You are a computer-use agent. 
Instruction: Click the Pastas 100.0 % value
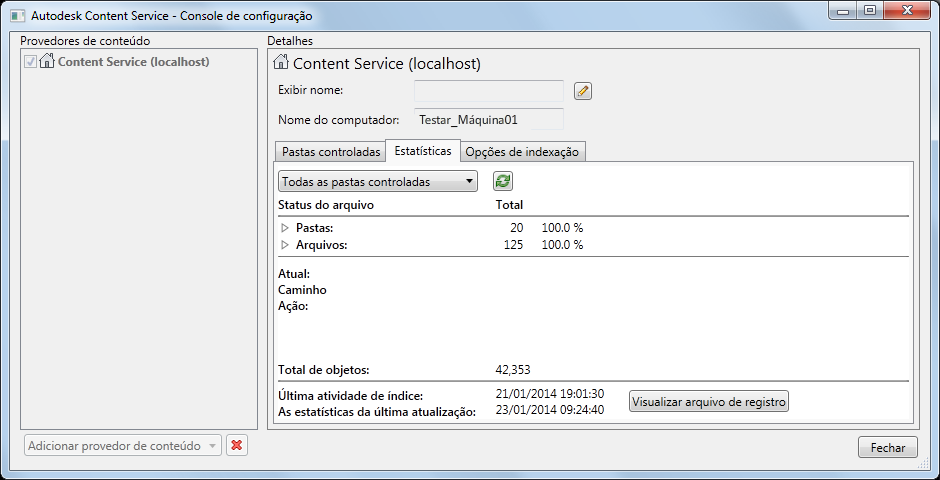coord(563,228)
